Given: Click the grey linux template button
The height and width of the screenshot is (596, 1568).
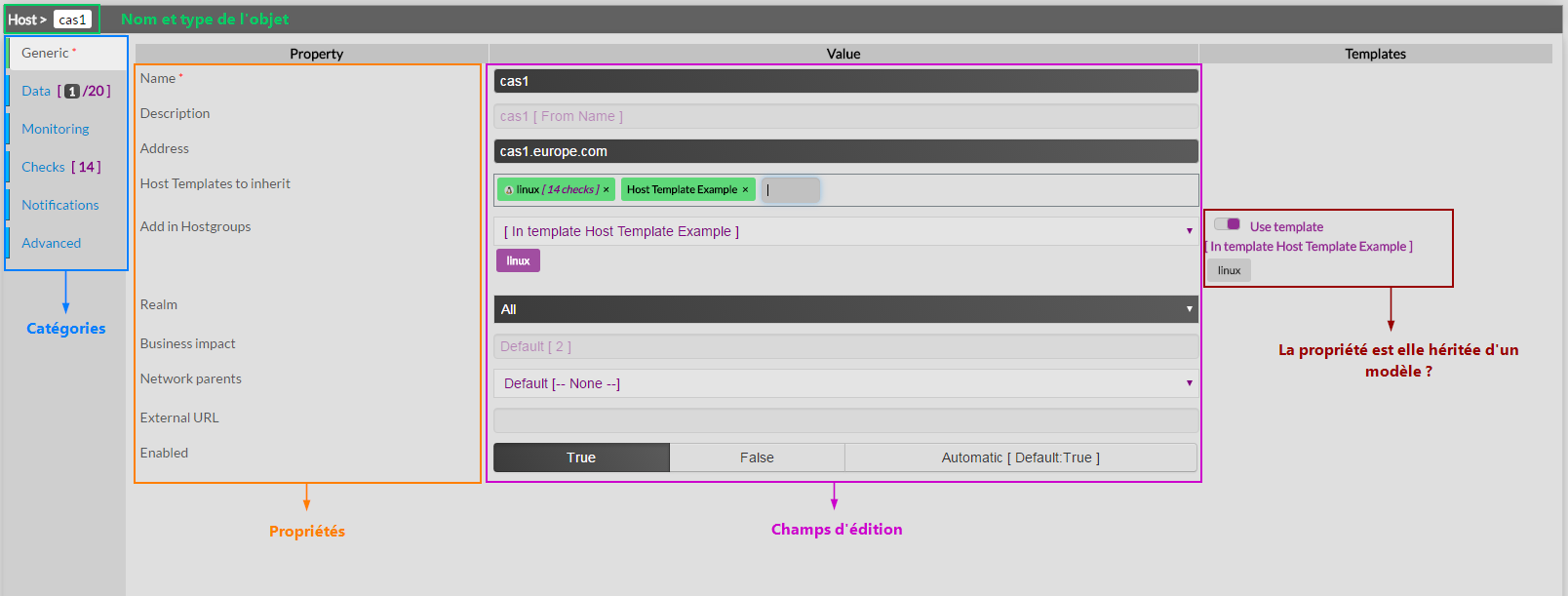Looking at the screenshot, I should 1229,270.
